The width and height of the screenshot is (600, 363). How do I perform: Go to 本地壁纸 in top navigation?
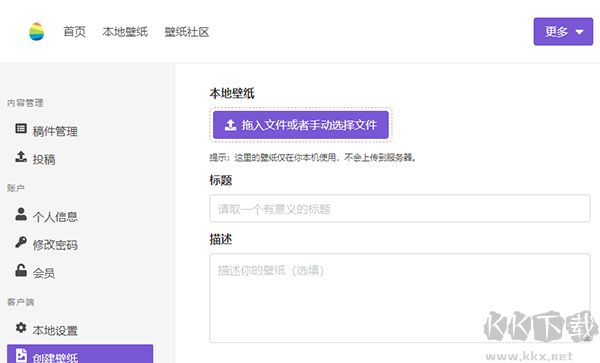pyautogui.click(x=125, y=32)
